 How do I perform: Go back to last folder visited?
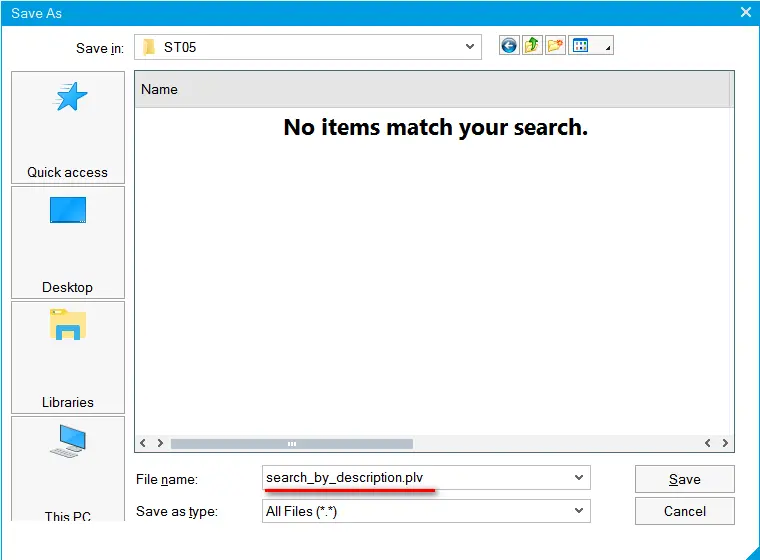pos(509,46)
